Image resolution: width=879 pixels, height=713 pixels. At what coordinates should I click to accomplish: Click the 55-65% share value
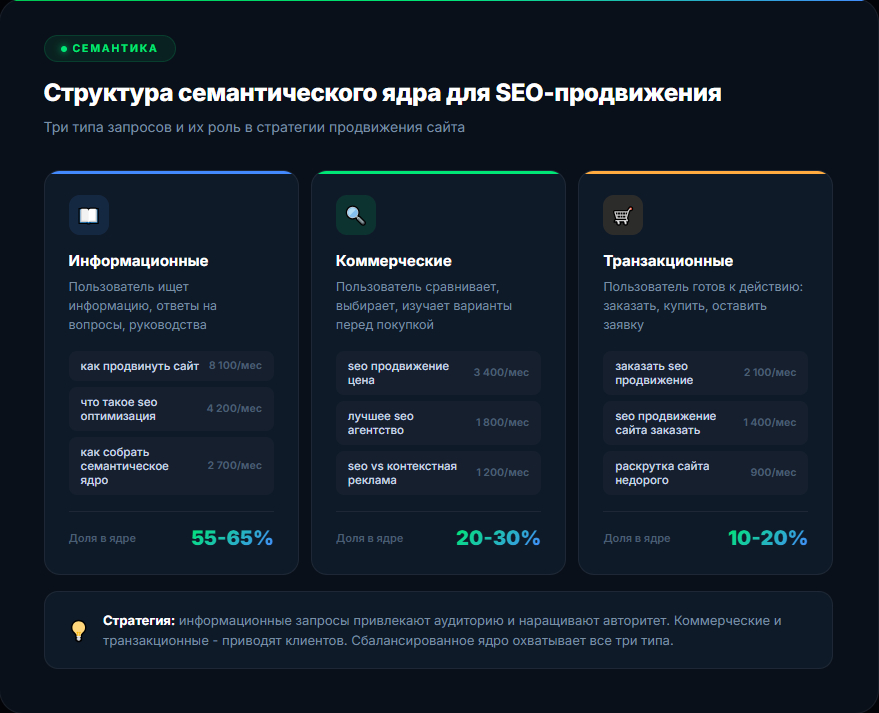(232, 538)
